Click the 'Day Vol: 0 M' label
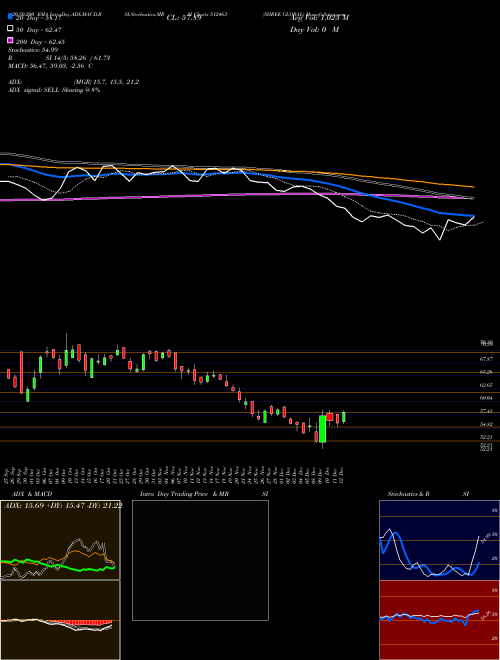This screenshot has width=500, height=660. (x=314, y=29)
